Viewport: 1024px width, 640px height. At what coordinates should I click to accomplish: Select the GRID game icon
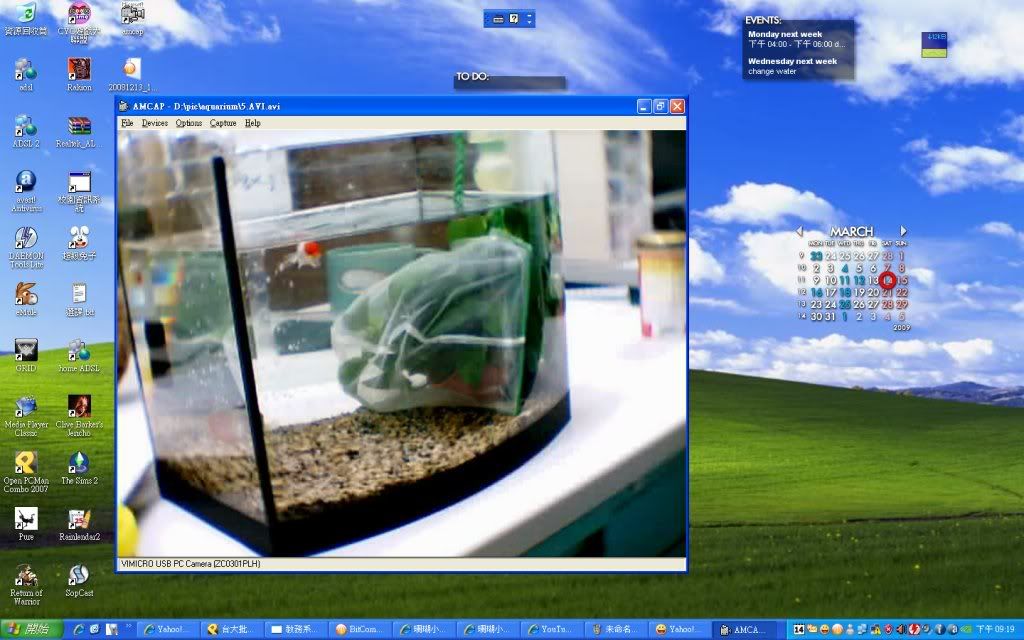[x=25, y=352]
